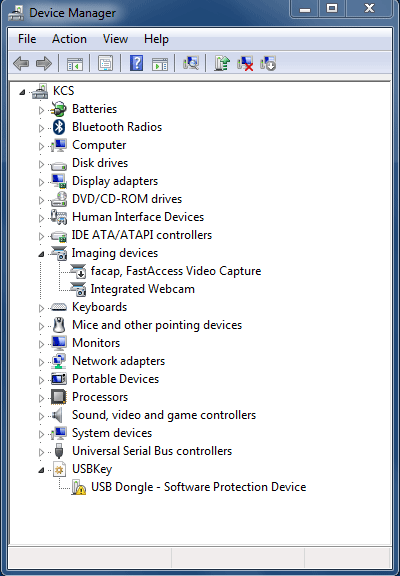Click the Disk drives icon
This screenshot has width=400, height=576.
[x=59, y=166]
